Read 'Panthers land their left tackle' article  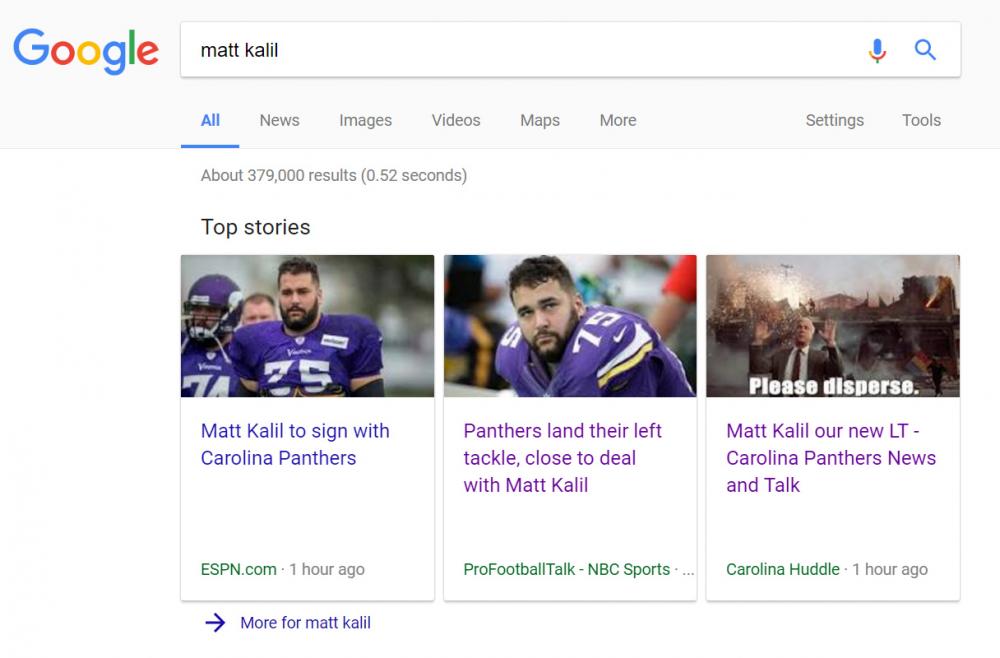(562, 457)
